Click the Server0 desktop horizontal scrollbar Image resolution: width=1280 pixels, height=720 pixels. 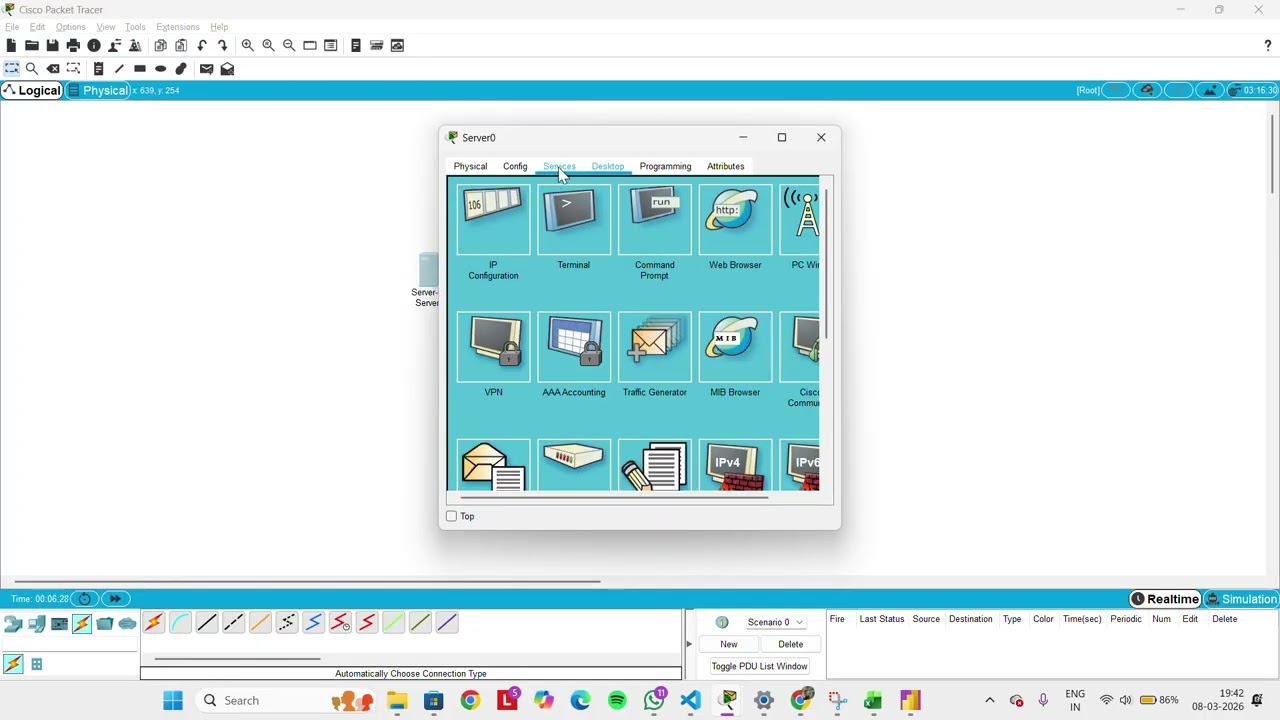(614, 496)
